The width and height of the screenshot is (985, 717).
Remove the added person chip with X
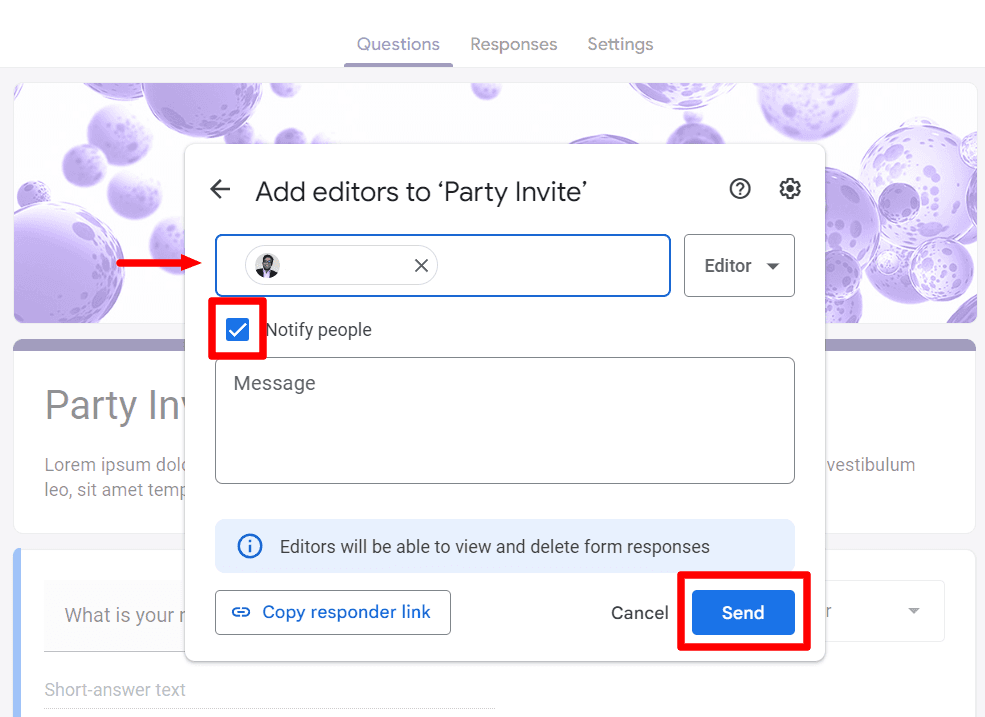coord(421,266)
